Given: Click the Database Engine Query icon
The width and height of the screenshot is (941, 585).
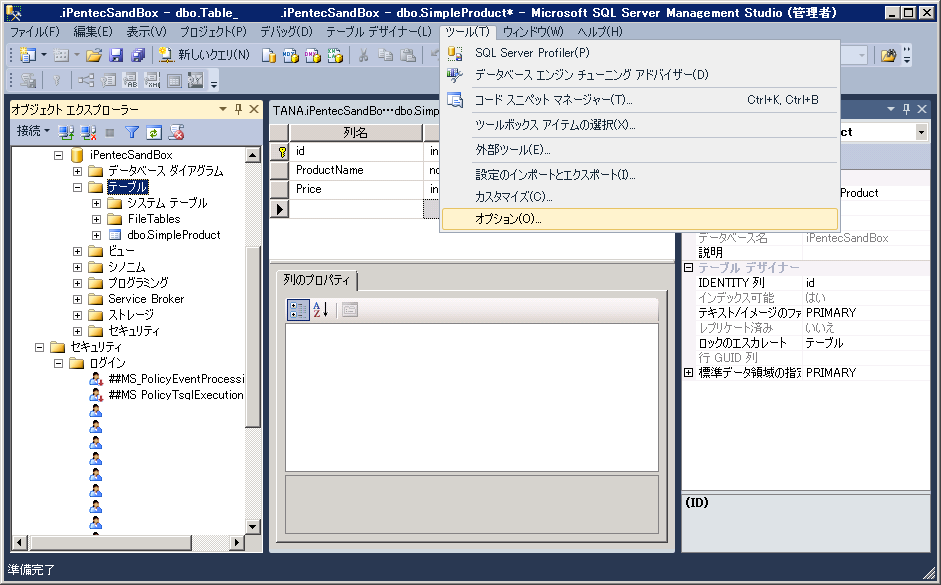Looking at the screenshot, I should click(269, 56).
